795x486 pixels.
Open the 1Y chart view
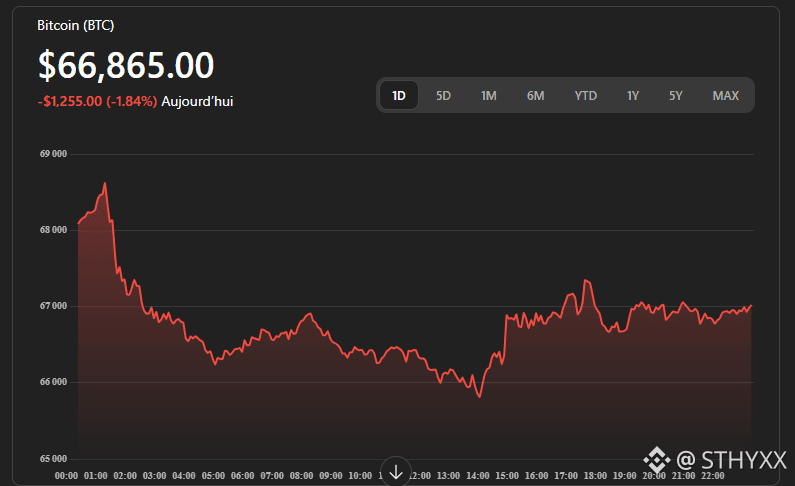(633, 95)
